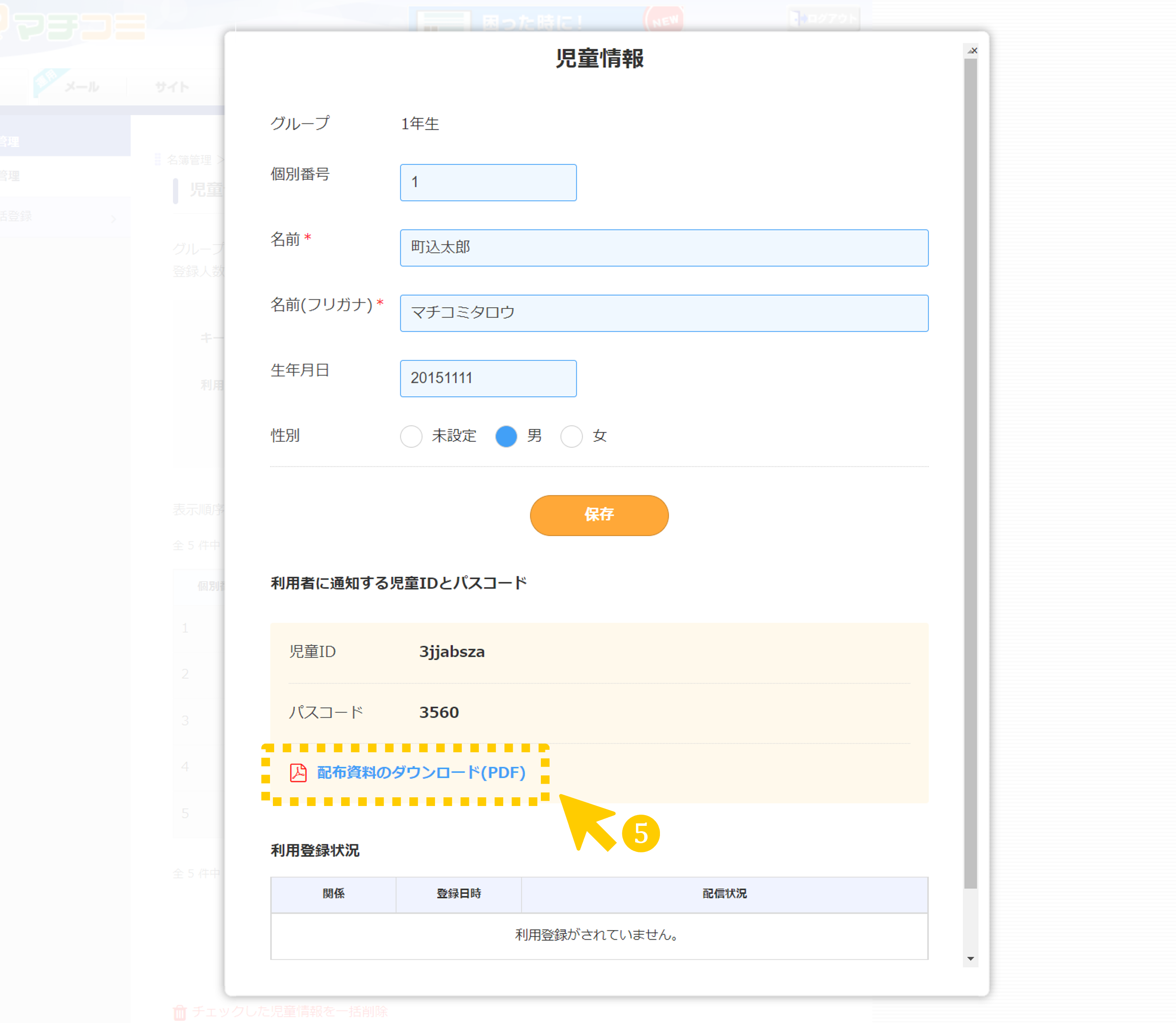Click the 児童ID value 3jjabsza
This screenshot has height=1023, width=1176.
(452, 652)
